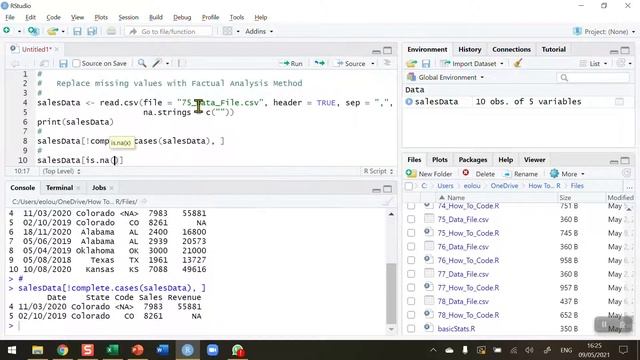
Task: Check the box for 75_How_To_Code.R
Action: pos(411,233)
